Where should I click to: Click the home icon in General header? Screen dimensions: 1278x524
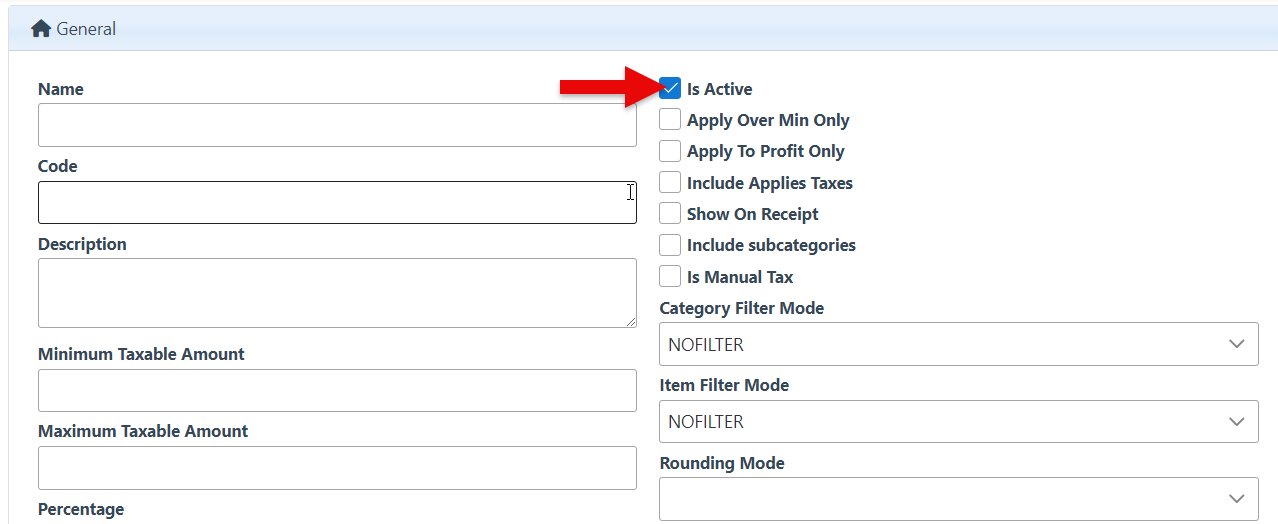41,29
